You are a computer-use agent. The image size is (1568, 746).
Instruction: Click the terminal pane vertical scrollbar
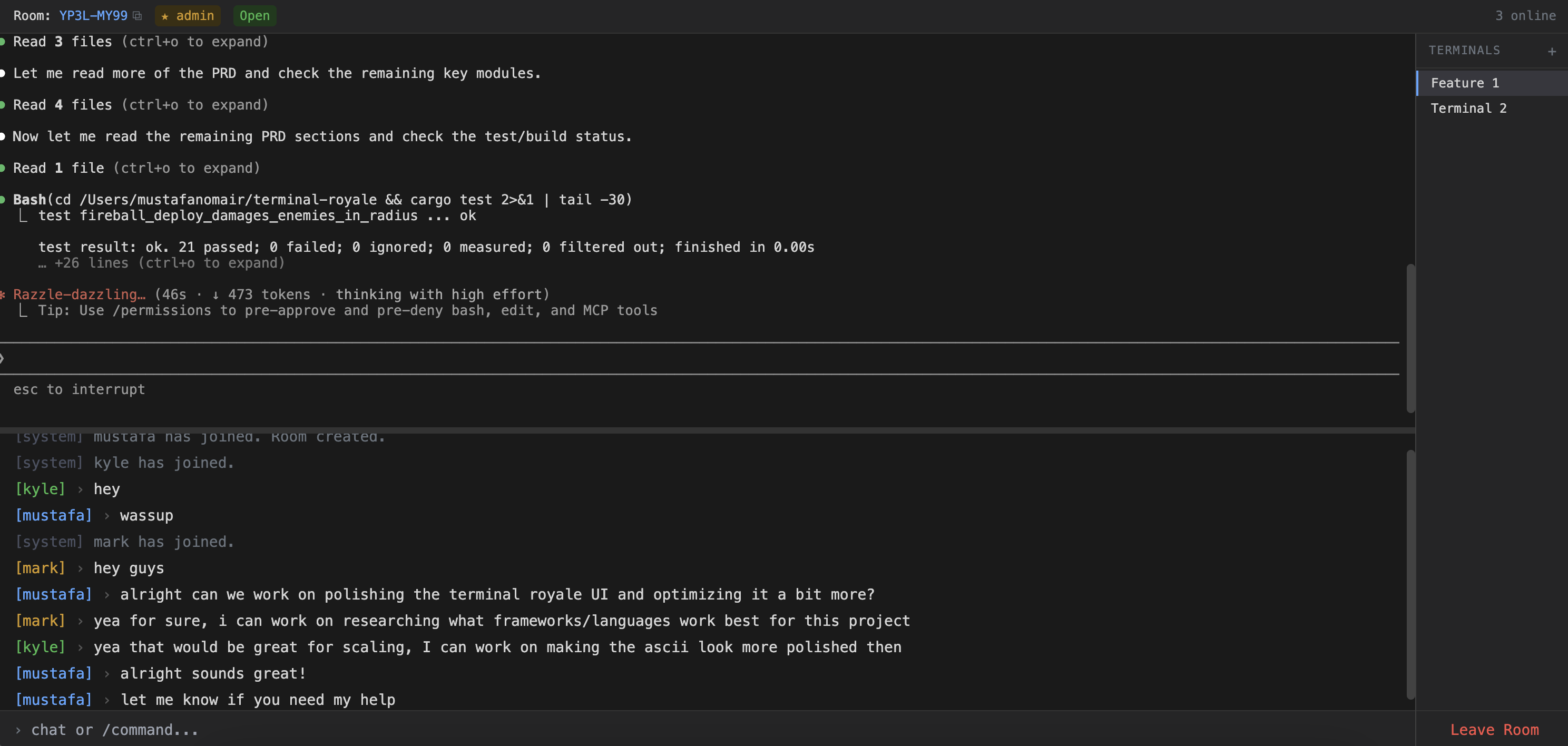(x=1410, y=338)
